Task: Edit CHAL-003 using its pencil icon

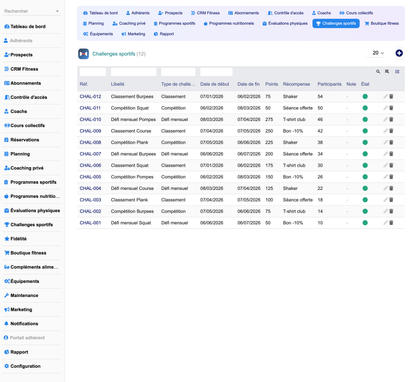Action: [385, 200]
